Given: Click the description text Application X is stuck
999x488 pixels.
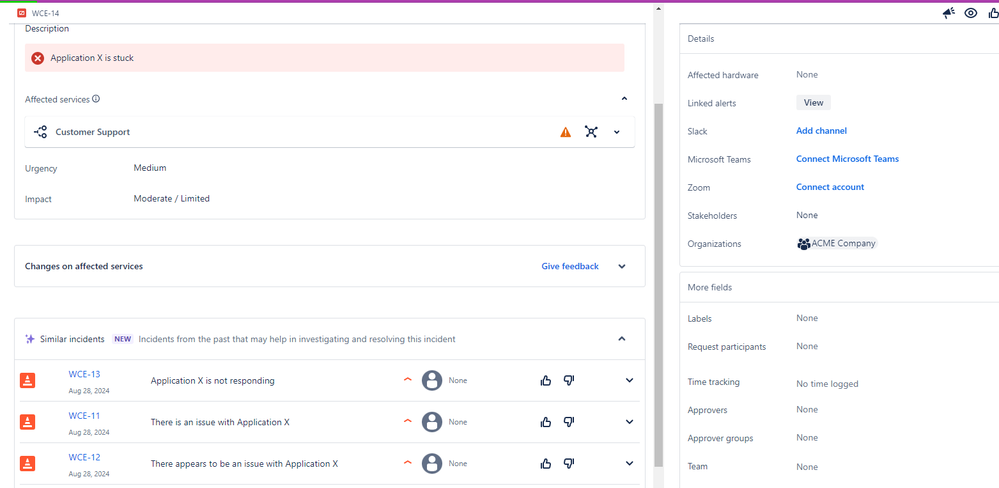Looking at the screenshot, I should tap(92, 58).
